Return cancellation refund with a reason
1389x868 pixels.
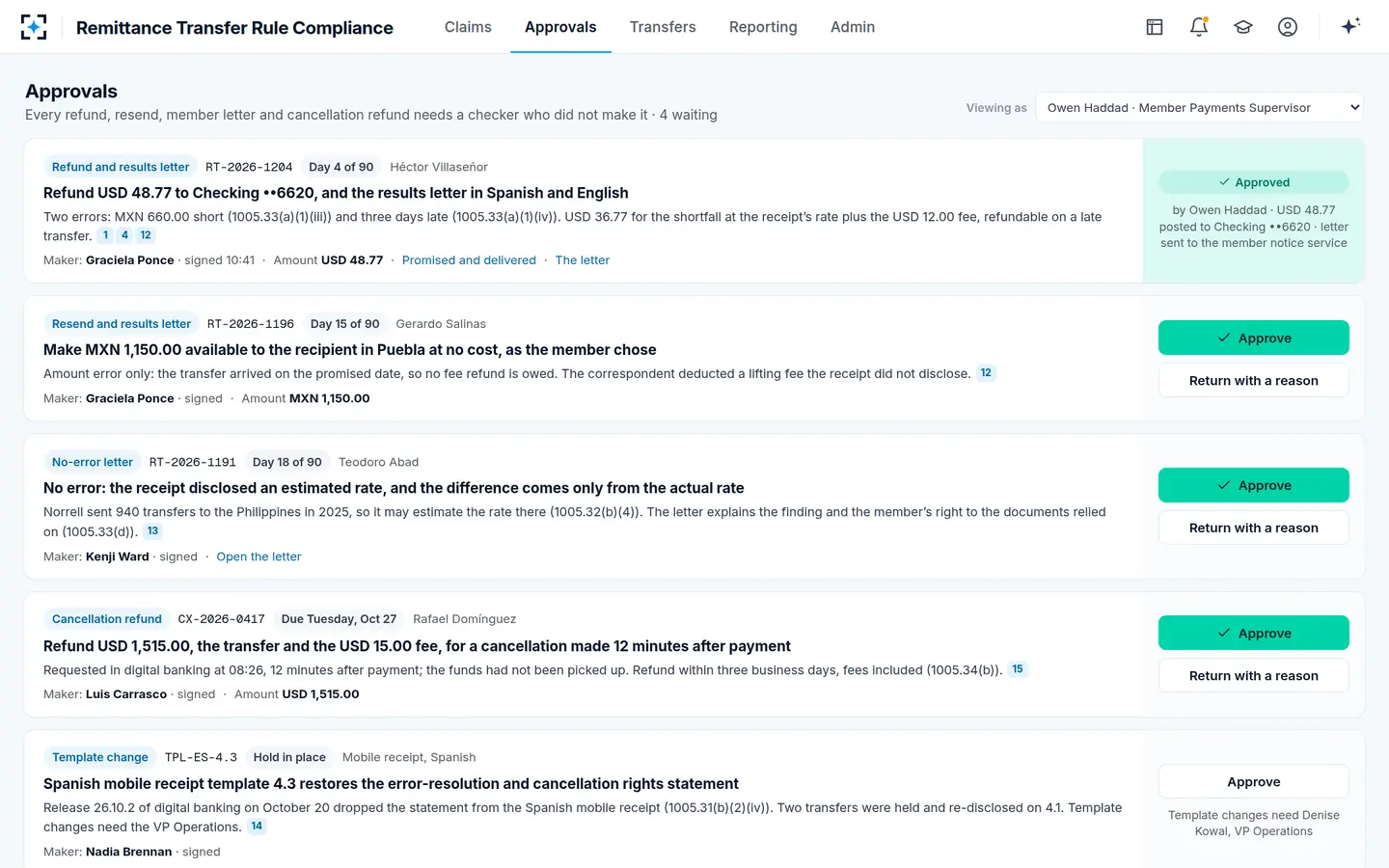coord(1254,675)
